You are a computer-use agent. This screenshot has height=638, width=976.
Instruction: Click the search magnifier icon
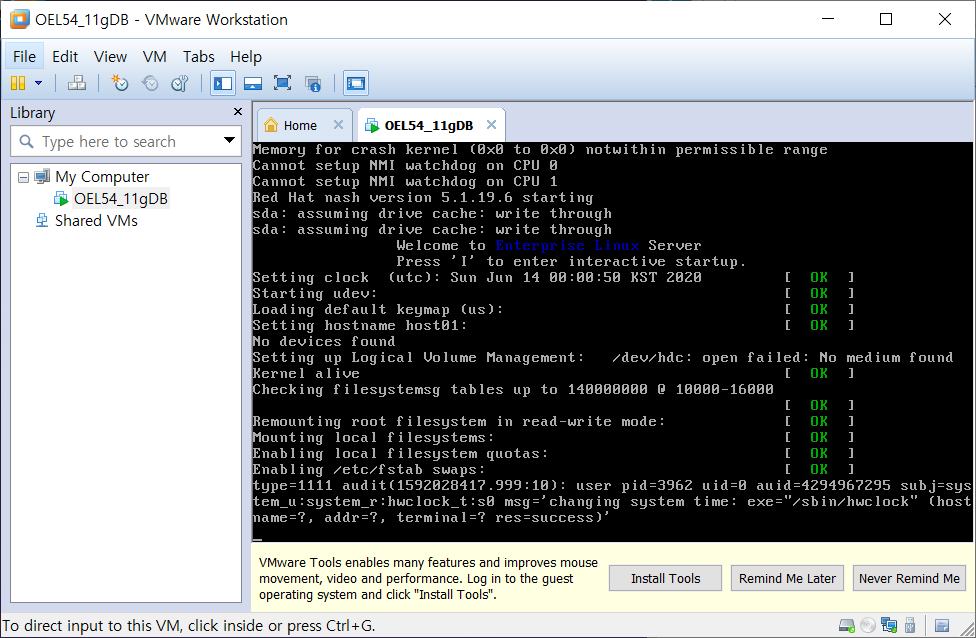coord(26,141)
